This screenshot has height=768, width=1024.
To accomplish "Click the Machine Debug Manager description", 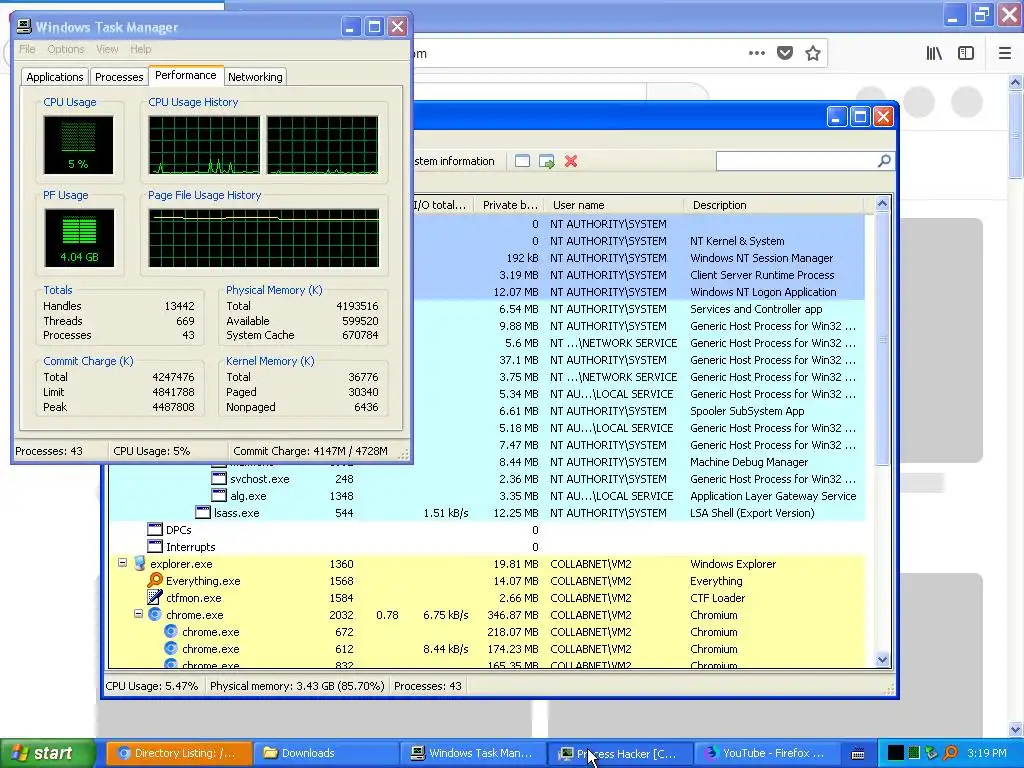I will point(748,462).
